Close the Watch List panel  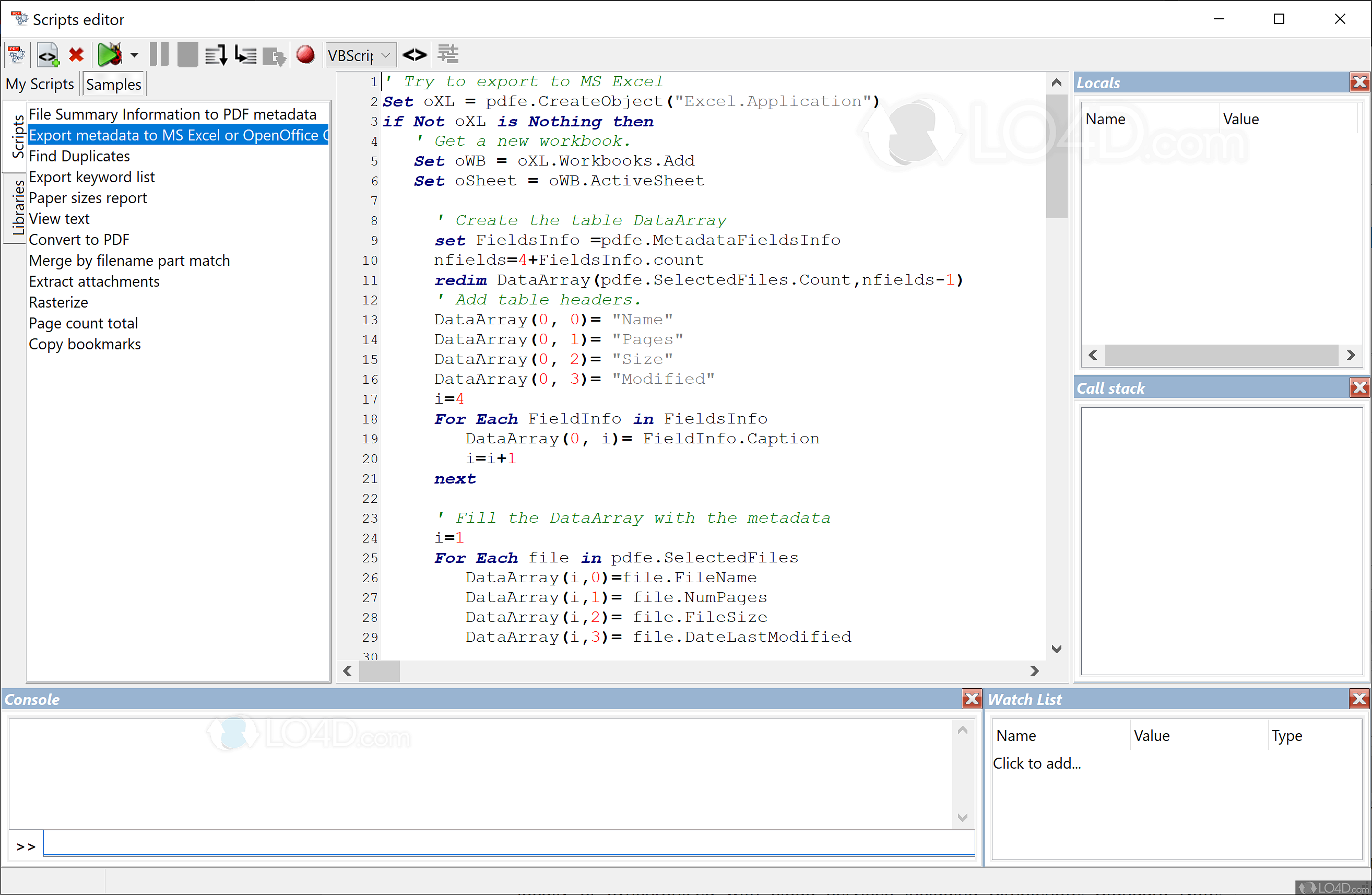(1359, 699)
